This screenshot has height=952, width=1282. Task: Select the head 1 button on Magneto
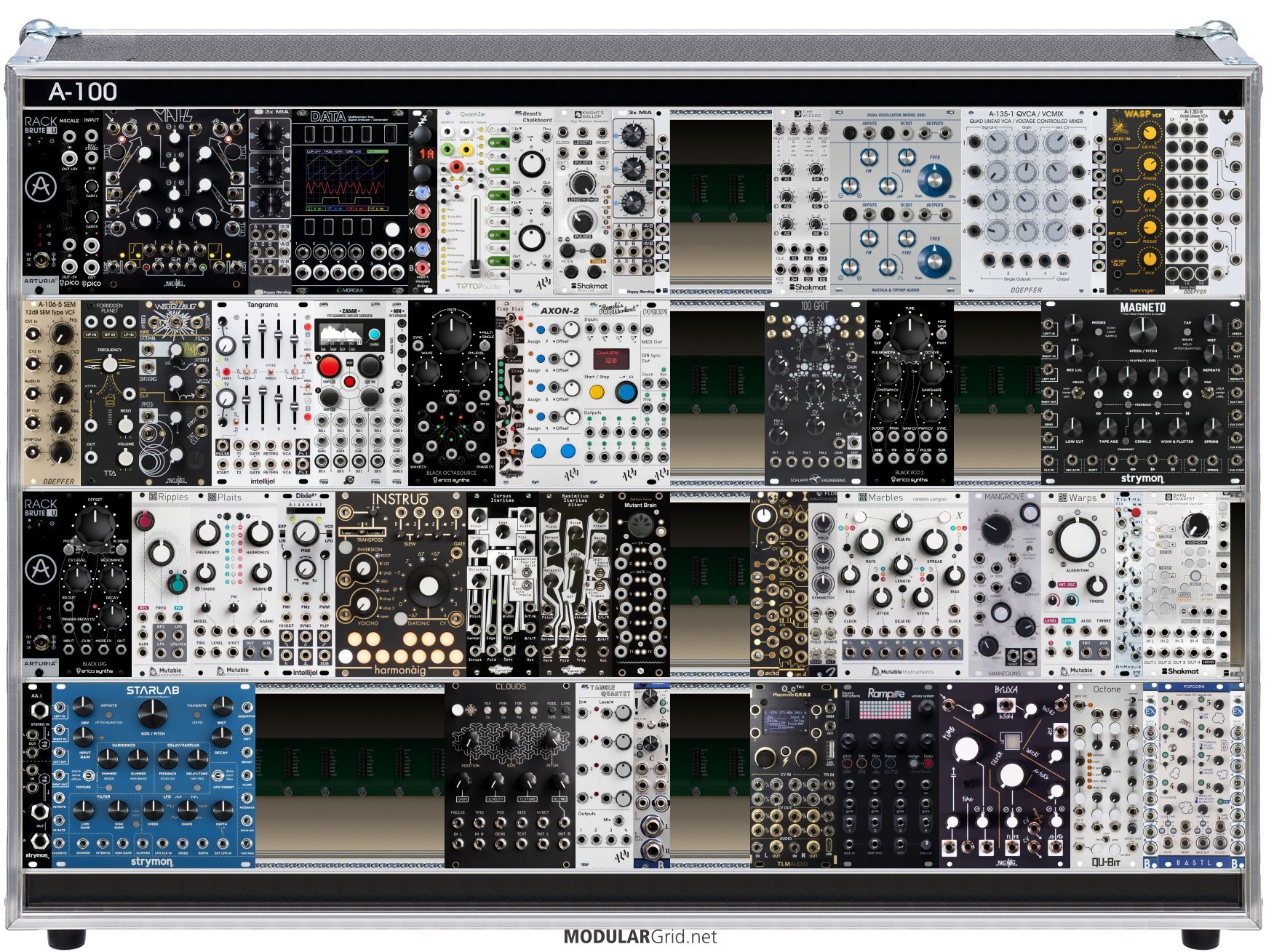[1098, 393]
